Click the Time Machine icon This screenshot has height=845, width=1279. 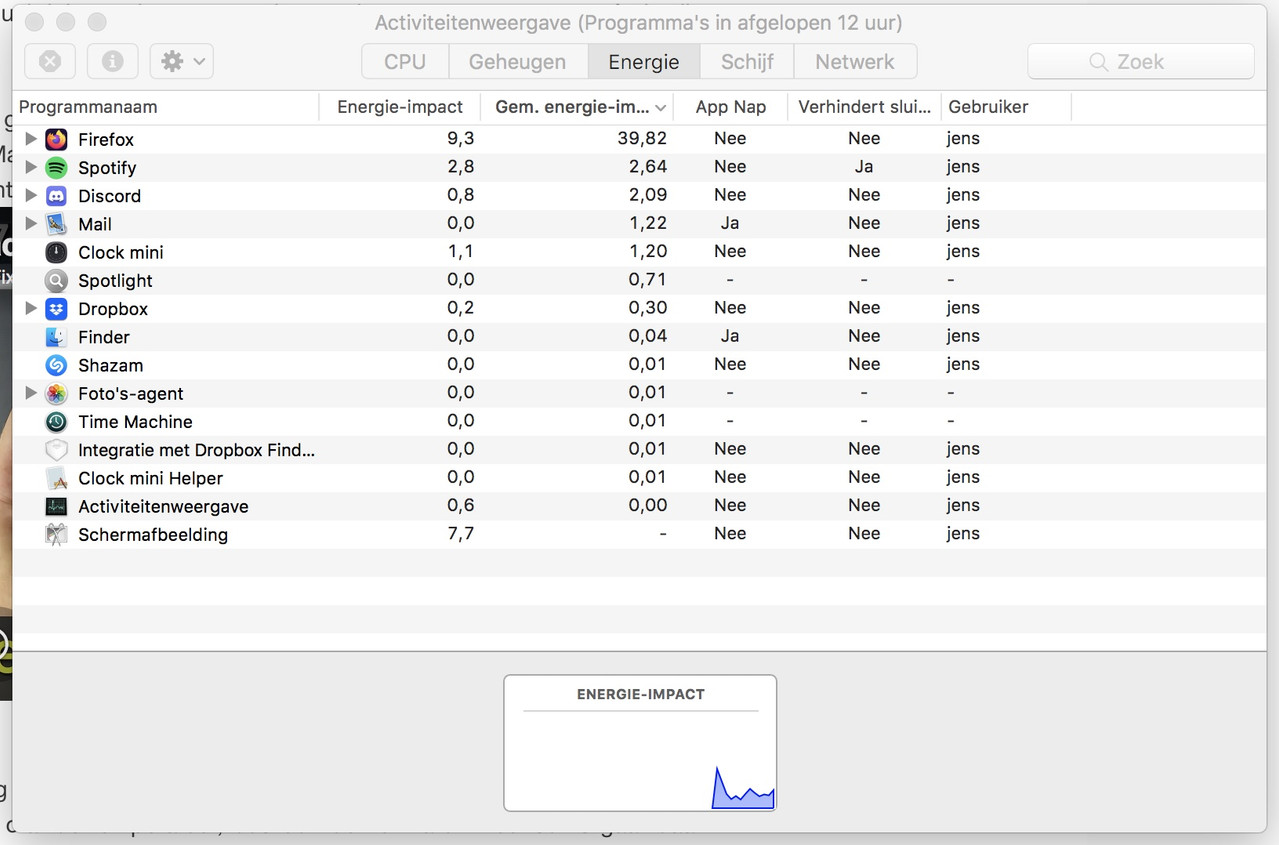click(56, 421)
